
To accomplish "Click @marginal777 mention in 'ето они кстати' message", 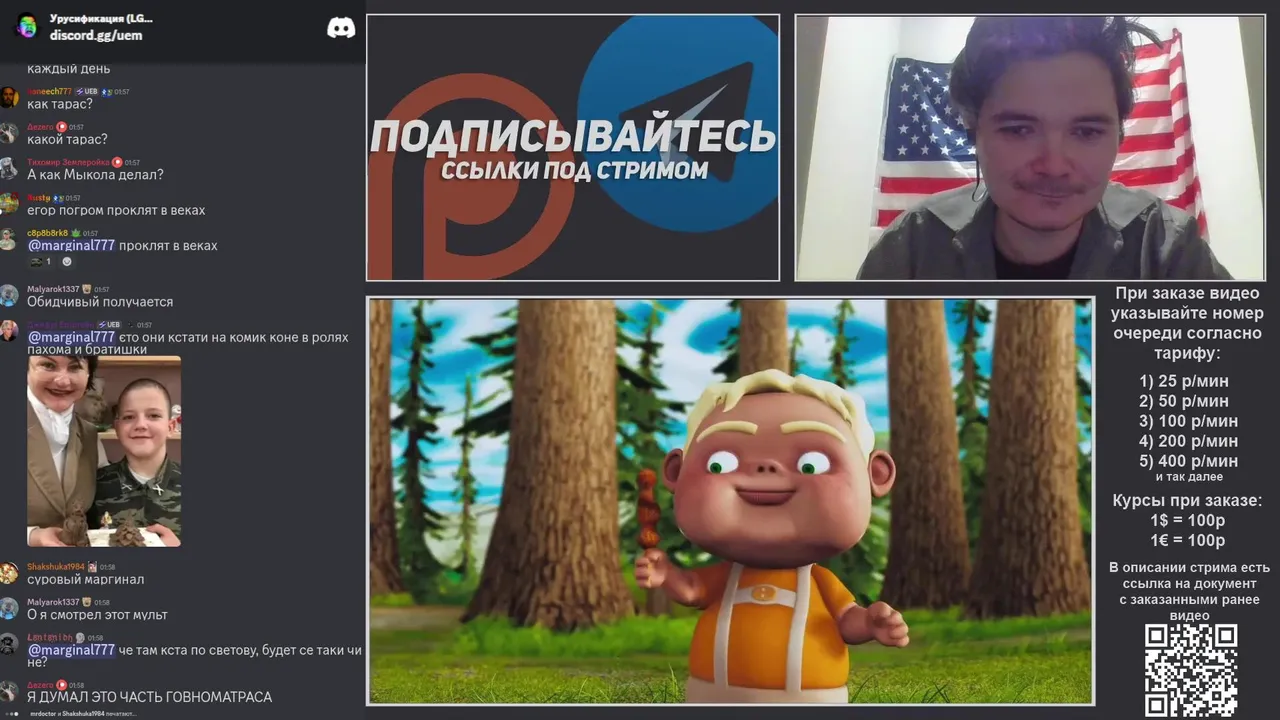I will coord(71,337).
